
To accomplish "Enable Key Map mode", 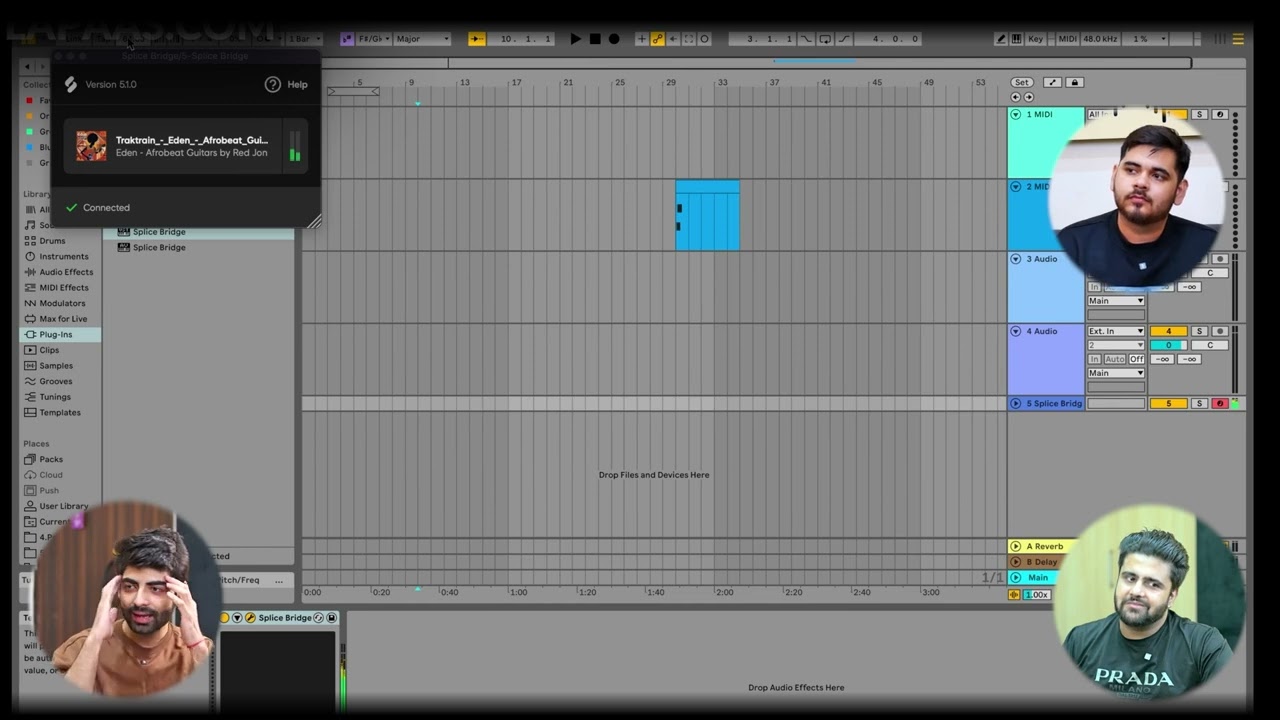I will [1035, 39].
